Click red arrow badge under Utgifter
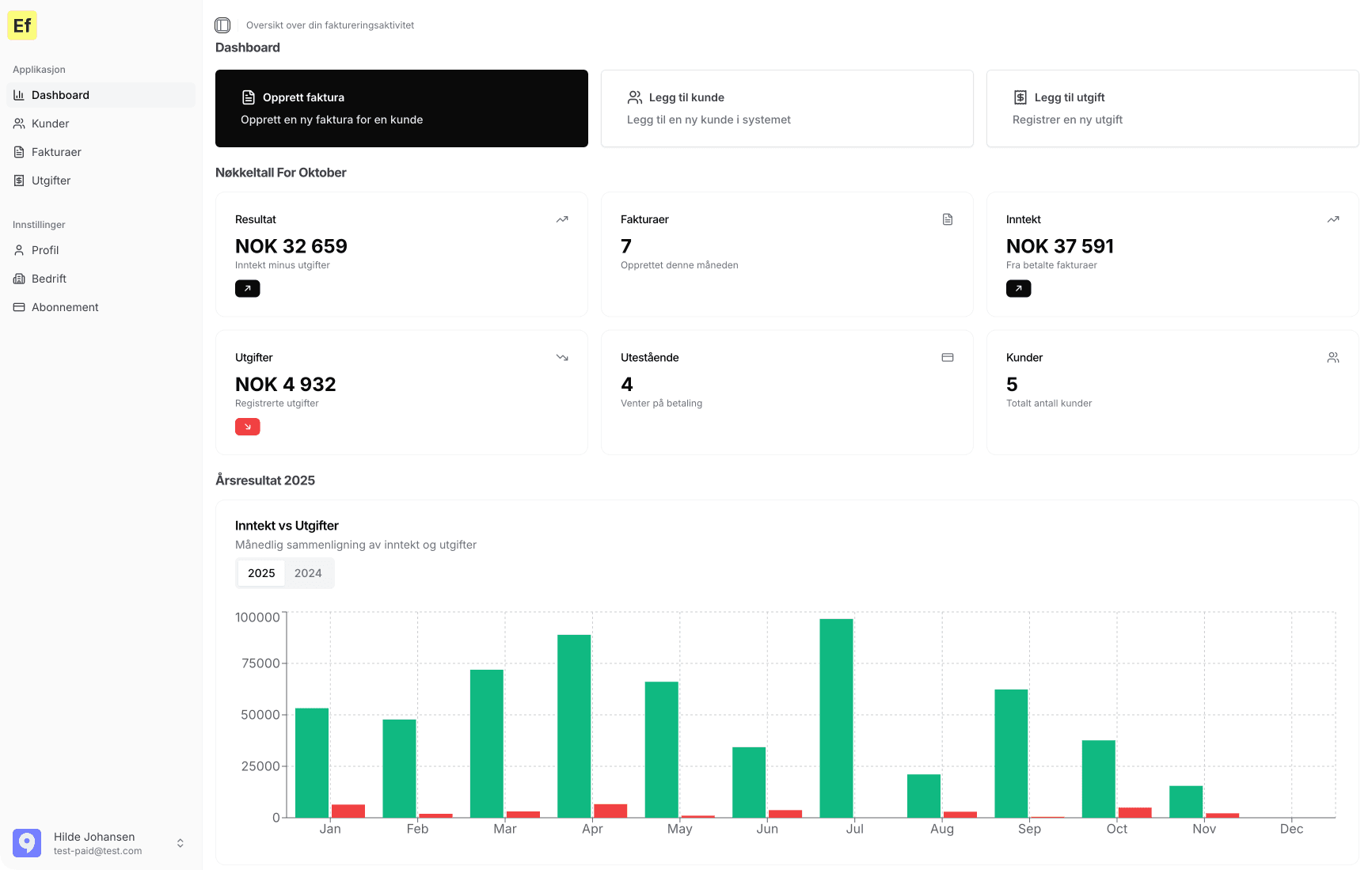The image size is (1372, 870). click(247, 427)
